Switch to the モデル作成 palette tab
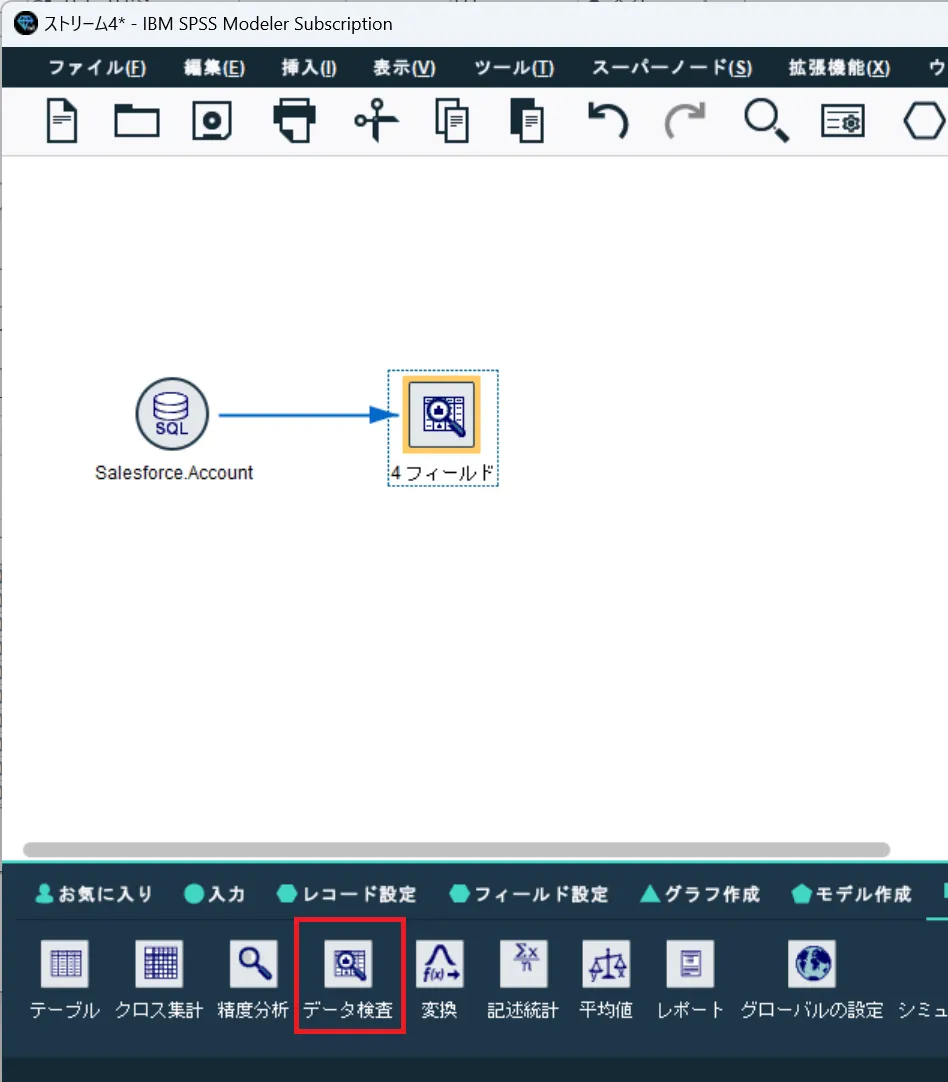 (851, 894)
